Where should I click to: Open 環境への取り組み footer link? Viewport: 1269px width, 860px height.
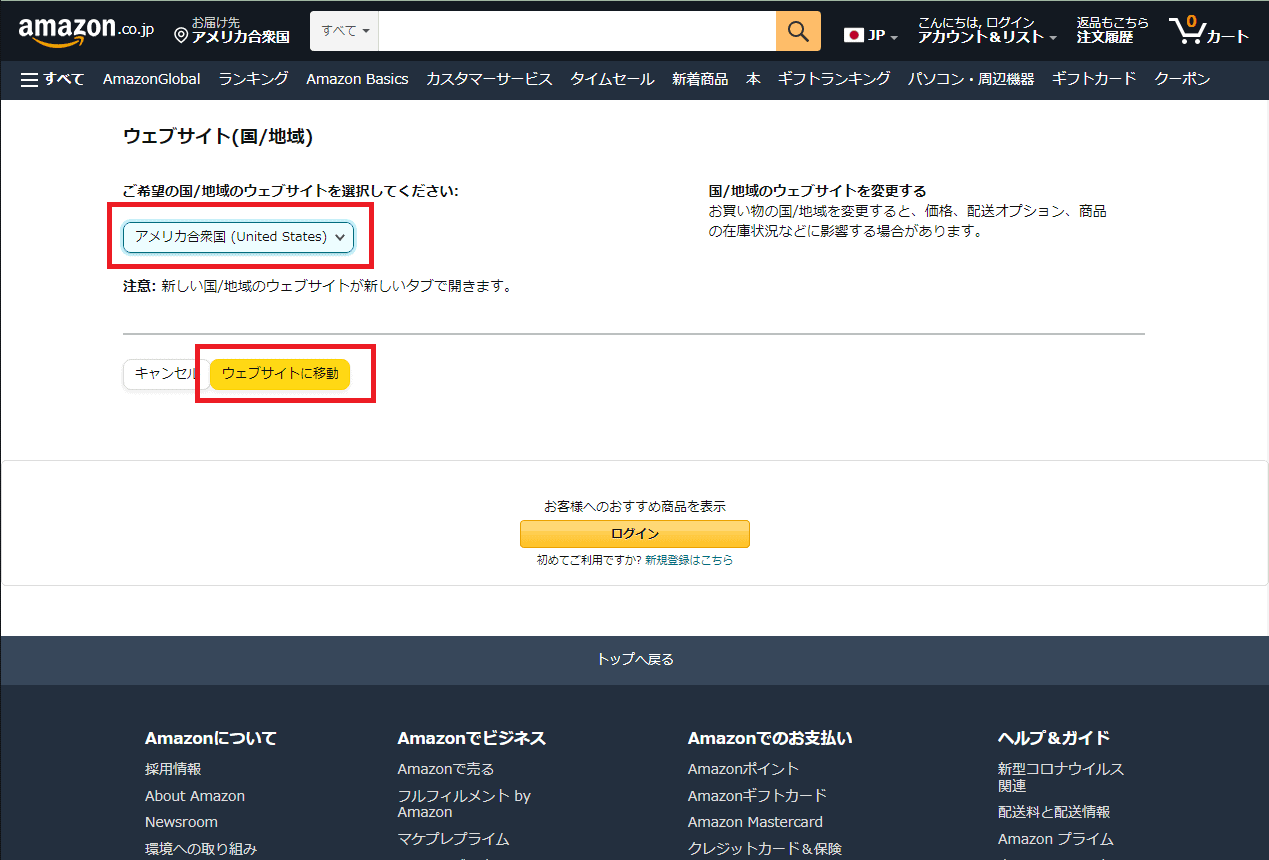[x=201, y=849]
